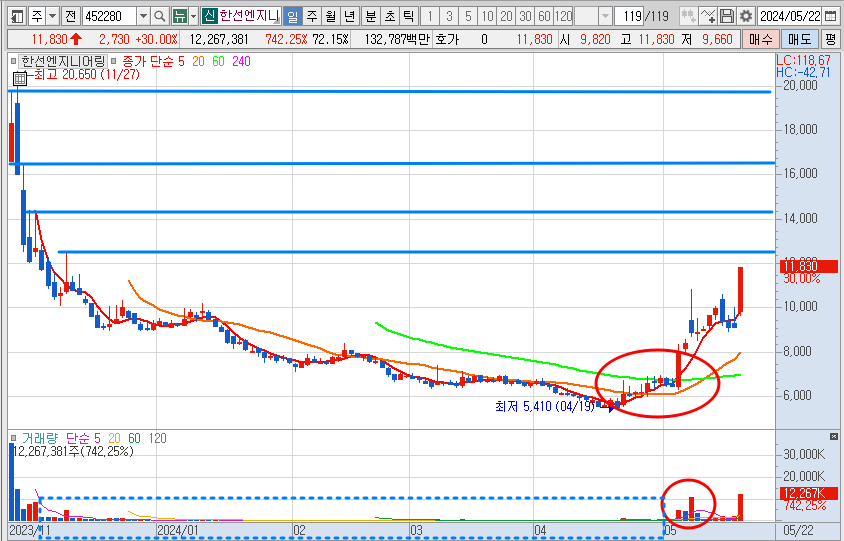Click the 매수 buy button
Viewport: 844px width, 541px height.
(x=761, y=39)
